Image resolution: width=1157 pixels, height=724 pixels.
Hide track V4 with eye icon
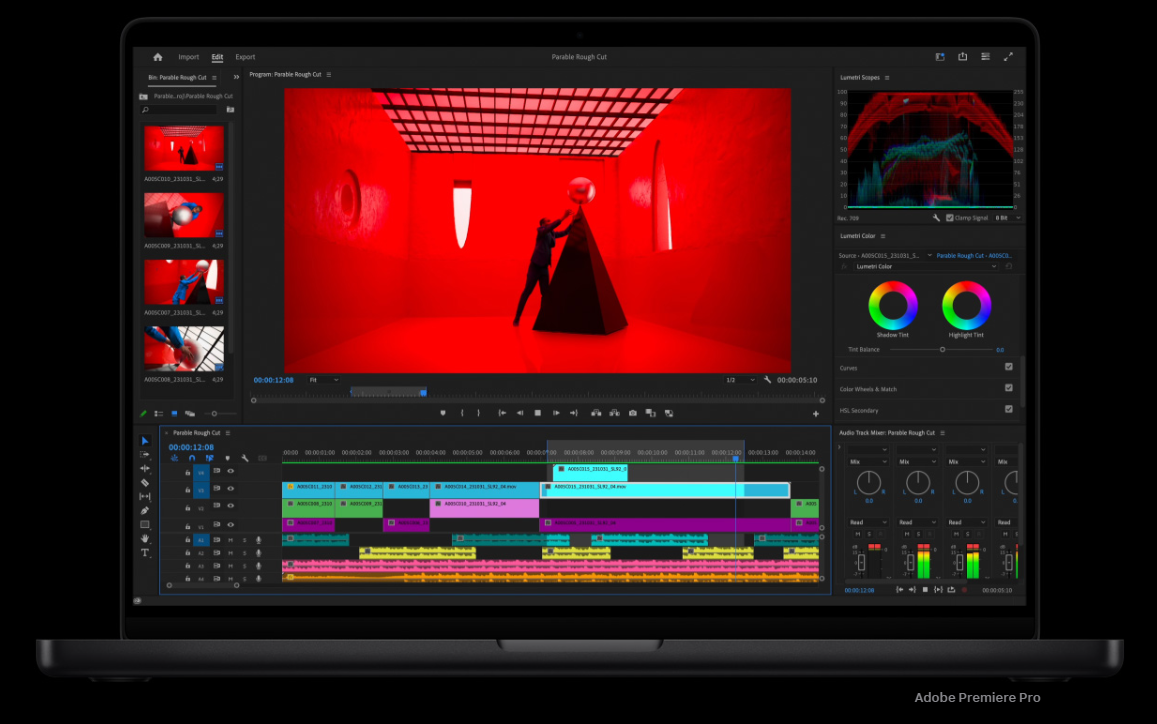tap(231, 471)
